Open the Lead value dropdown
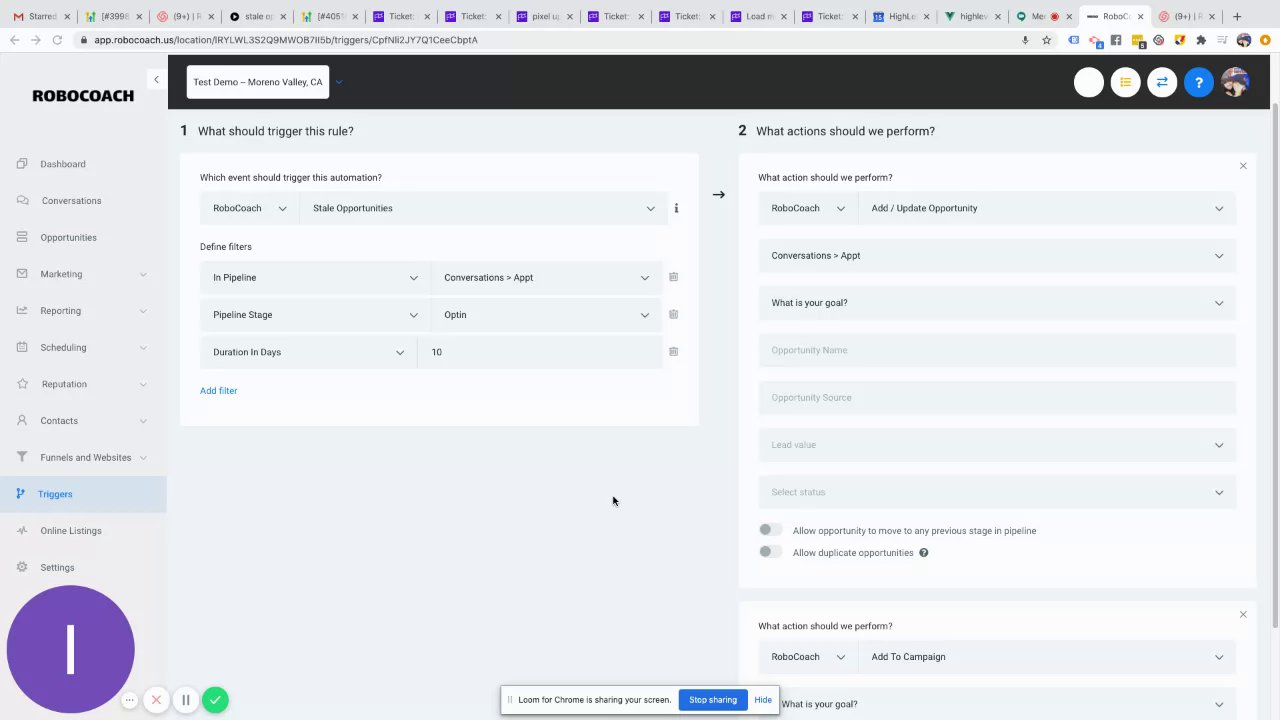Screen dimensions: 1280x720 pos(997,445)
